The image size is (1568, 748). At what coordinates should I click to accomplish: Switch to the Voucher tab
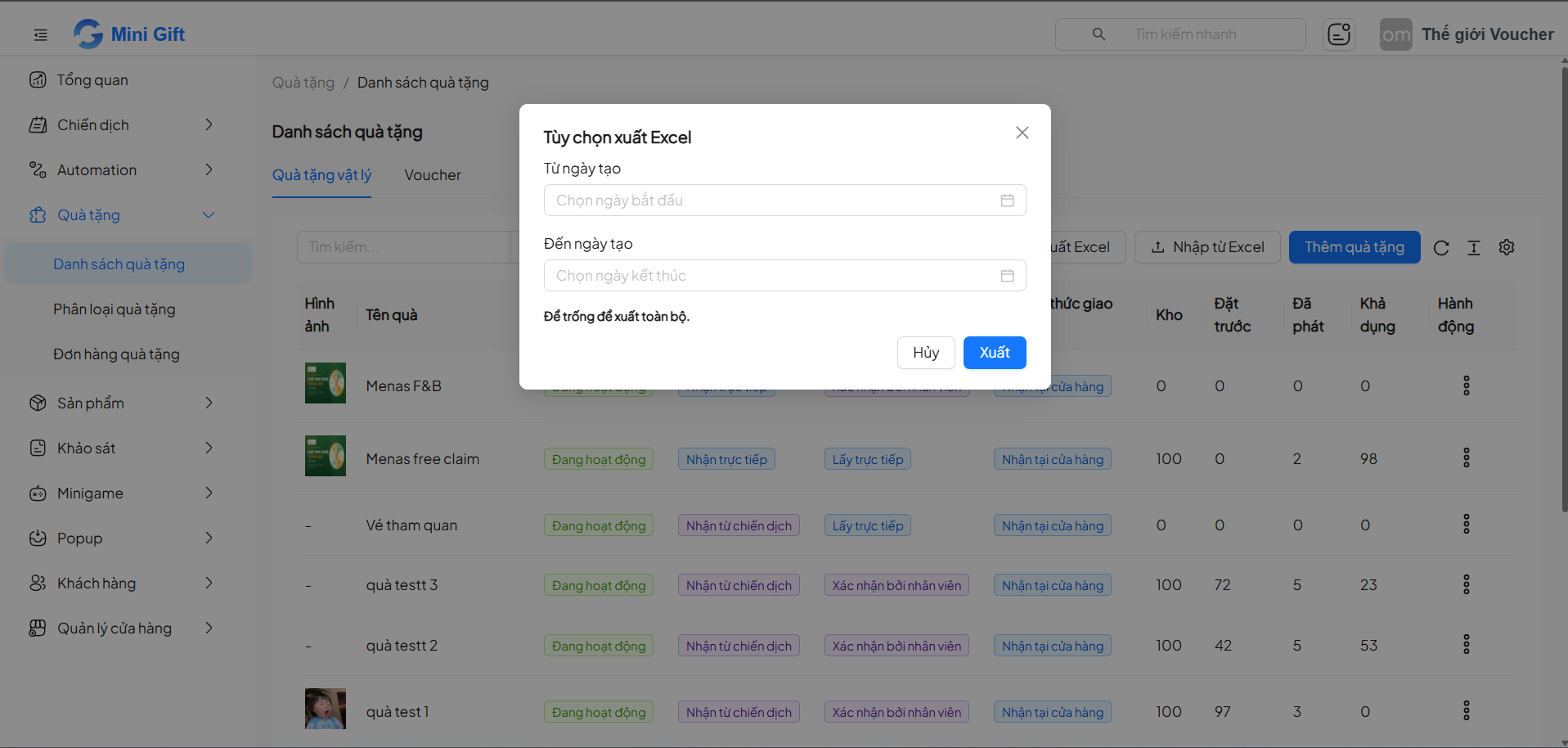coord(432,175)
